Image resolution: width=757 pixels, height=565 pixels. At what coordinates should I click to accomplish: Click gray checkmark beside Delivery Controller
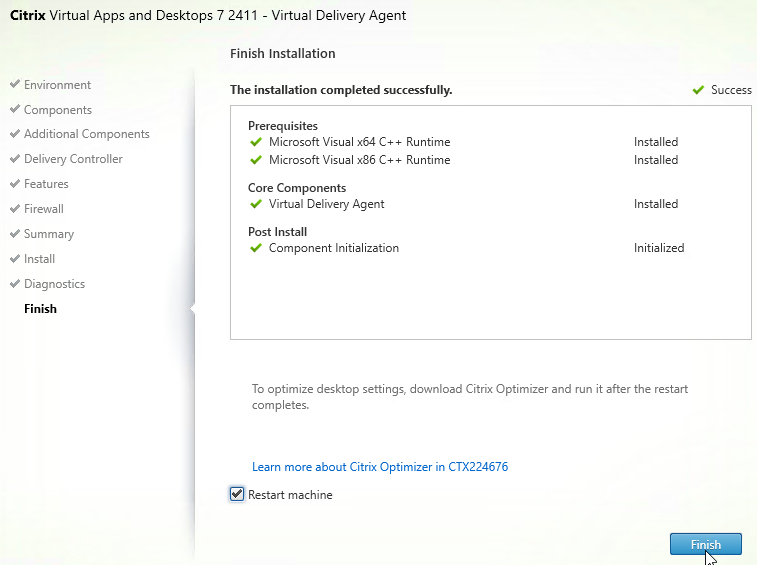[15, 158]
